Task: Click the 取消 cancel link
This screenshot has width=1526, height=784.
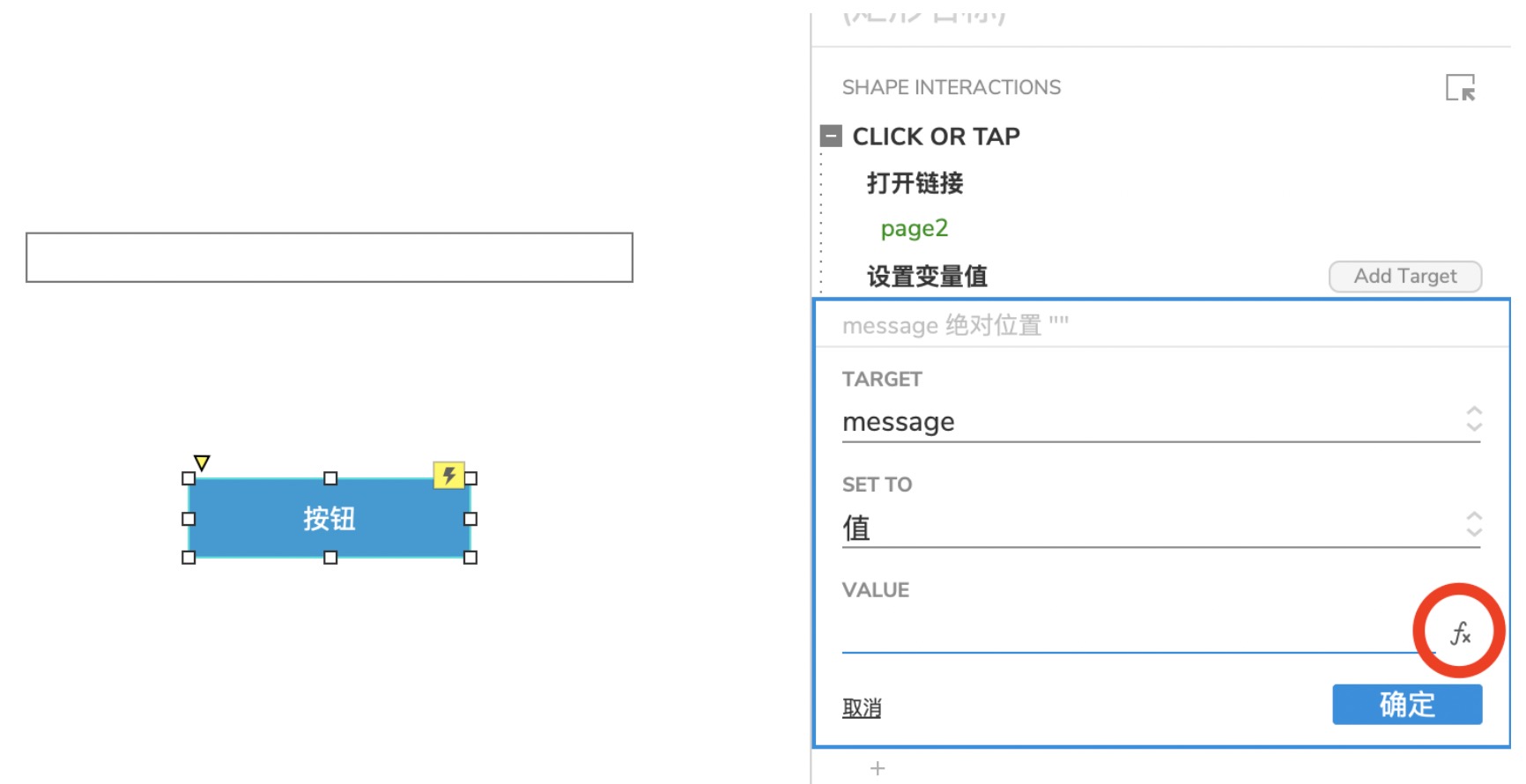Action: [x=861, y=708]
